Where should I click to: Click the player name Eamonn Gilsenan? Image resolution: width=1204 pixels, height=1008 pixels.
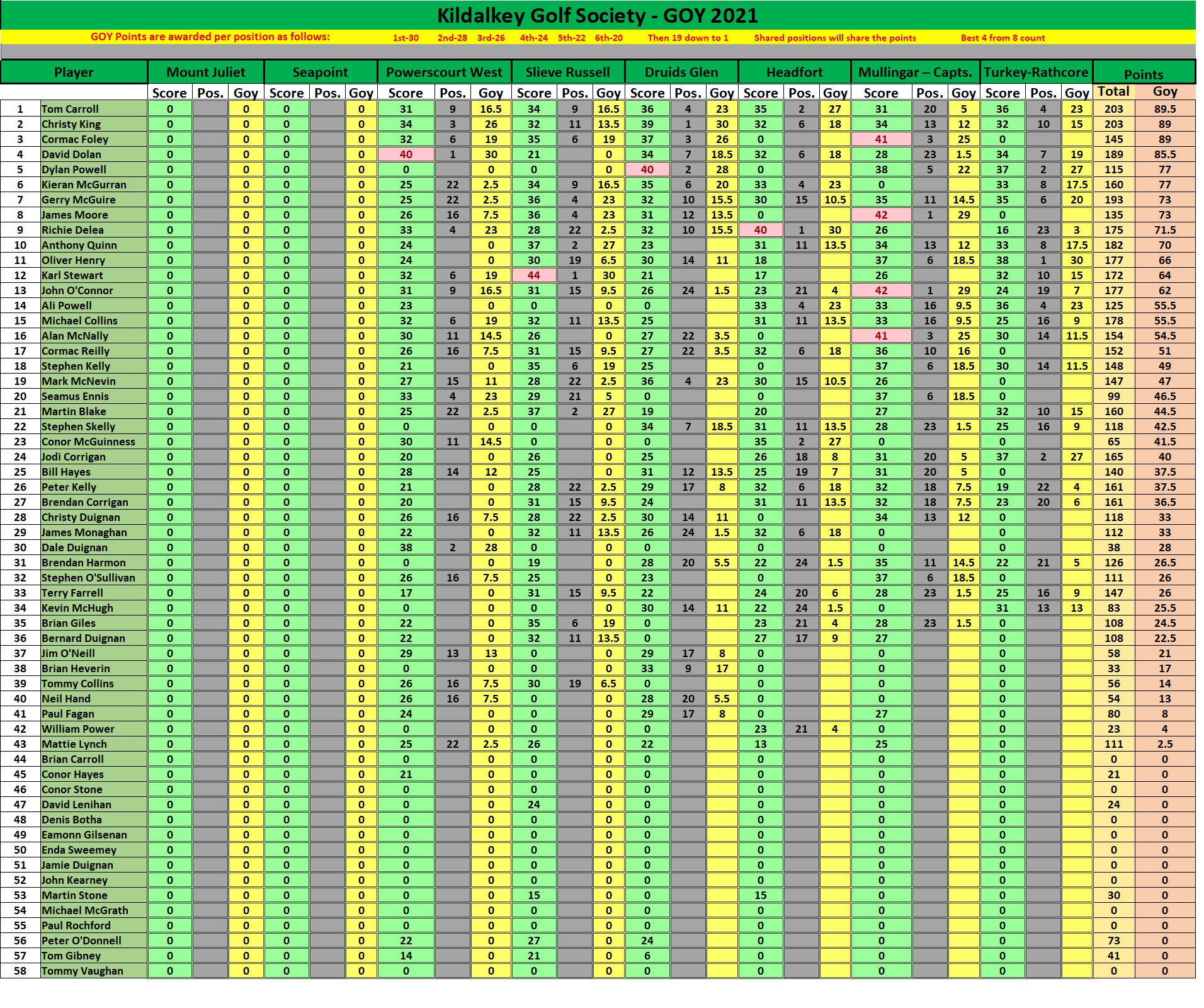click(x=84, y=835)
